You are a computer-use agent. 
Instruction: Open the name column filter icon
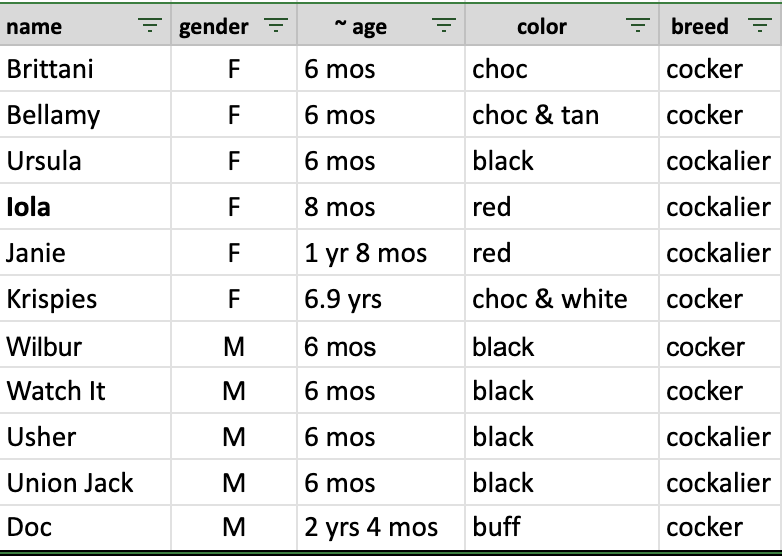(150, 26)
